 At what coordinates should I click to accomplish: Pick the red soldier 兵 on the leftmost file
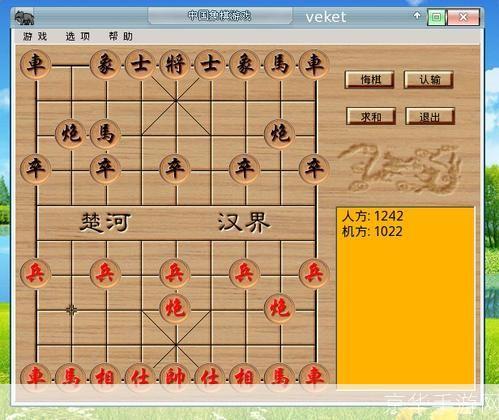[x=36, y=273]
